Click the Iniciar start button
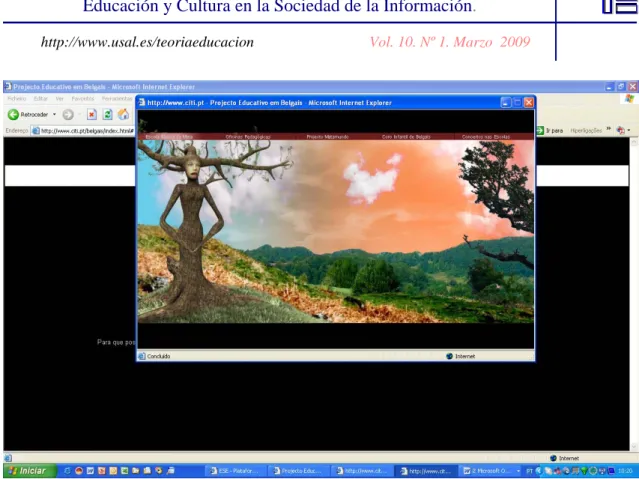This screenshot has height=479, width=639. click(29, 471)
